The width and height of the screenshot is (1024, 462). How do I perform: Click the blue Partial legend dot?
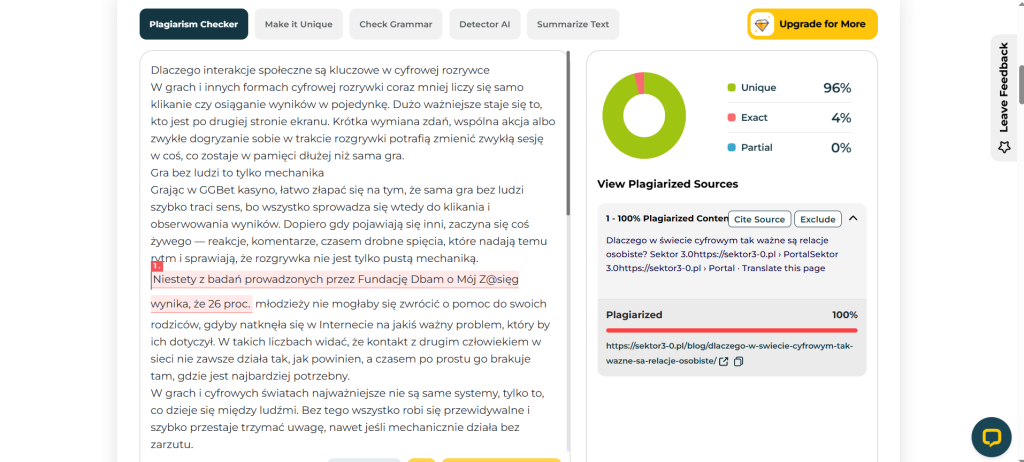(x=731, y=148)
